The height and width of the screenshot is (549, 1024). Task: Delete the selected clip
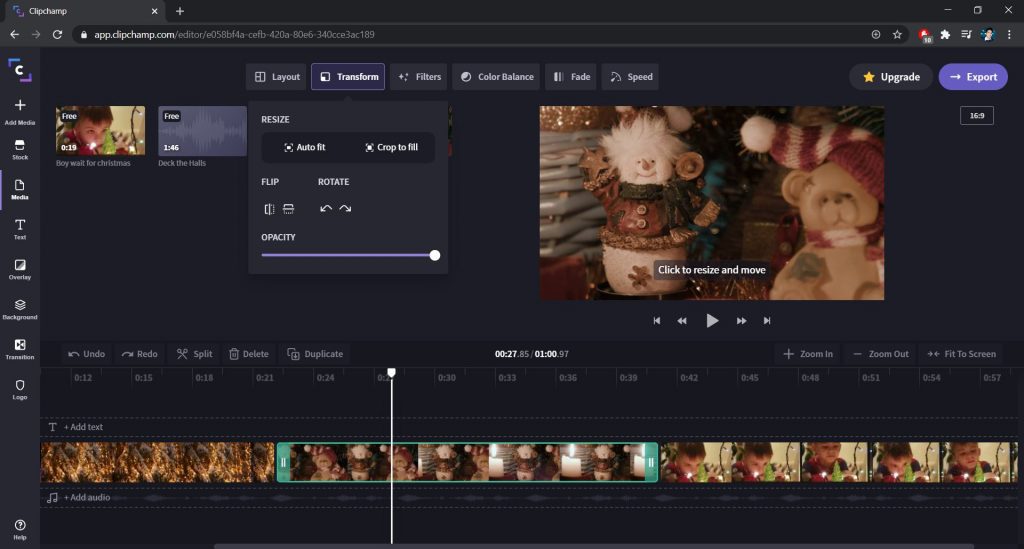(249, 354)
